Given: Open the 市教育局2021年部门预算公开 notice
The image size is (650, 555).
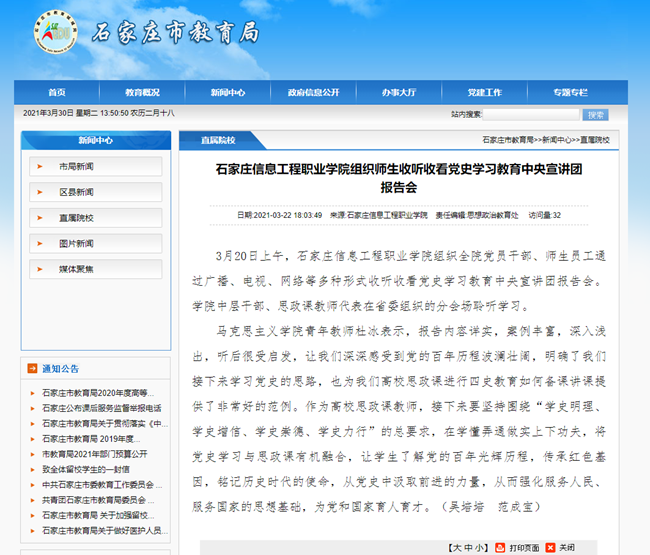Looking at the screenshot, I should (x=94, y=453).
